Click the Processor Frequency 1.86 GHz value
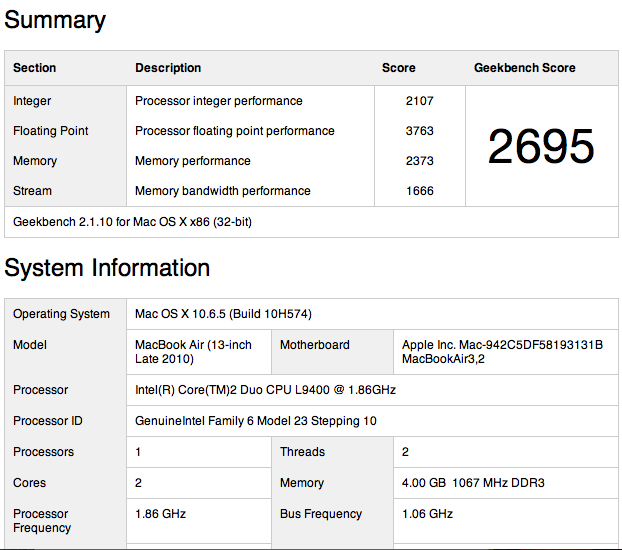Screen dimensions: 622x550 [160, 514]
